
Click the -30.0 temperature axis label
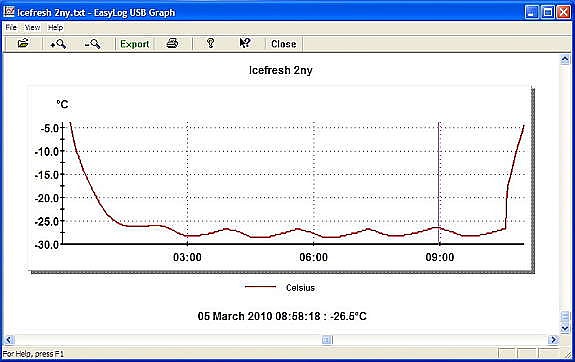pyautogui.click(x=47, y=245)
